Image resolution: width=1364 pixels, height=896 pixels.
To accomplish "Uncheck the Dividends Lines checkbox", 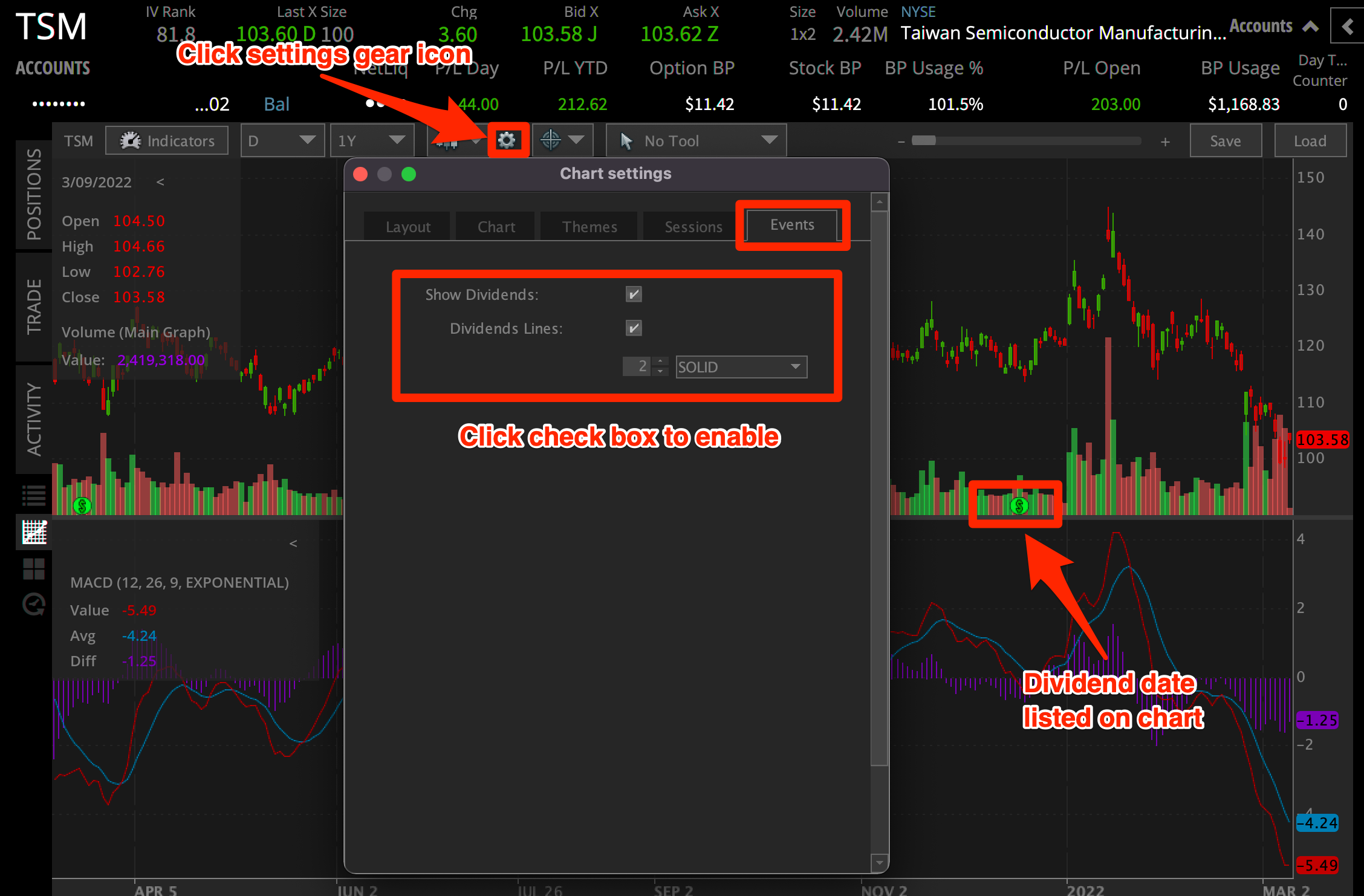I will coord(634,328).
